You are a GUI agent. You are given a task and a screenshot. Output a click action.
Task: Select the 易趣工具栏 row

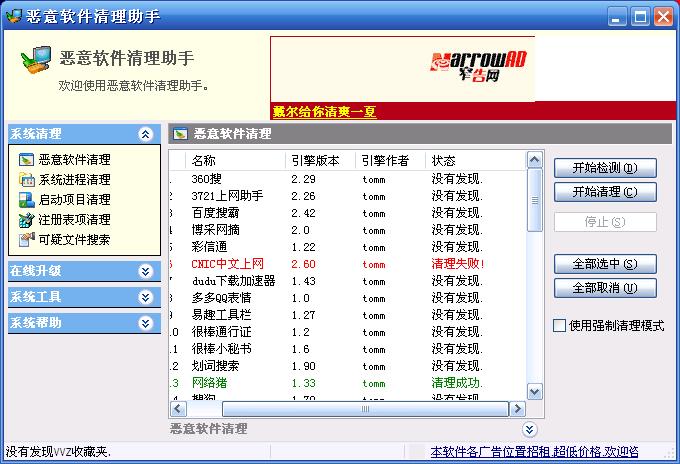pos(347,315)
